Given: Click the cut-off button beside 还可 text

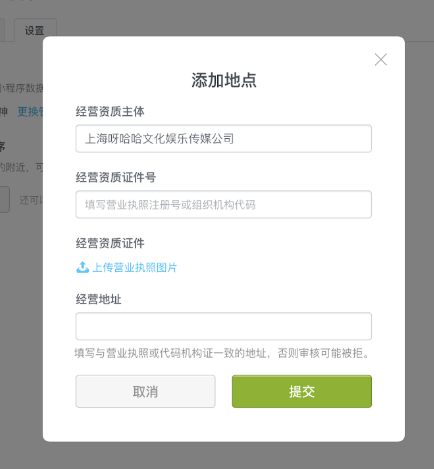Looking at the screenshot, I should click(x=4, y=200).
